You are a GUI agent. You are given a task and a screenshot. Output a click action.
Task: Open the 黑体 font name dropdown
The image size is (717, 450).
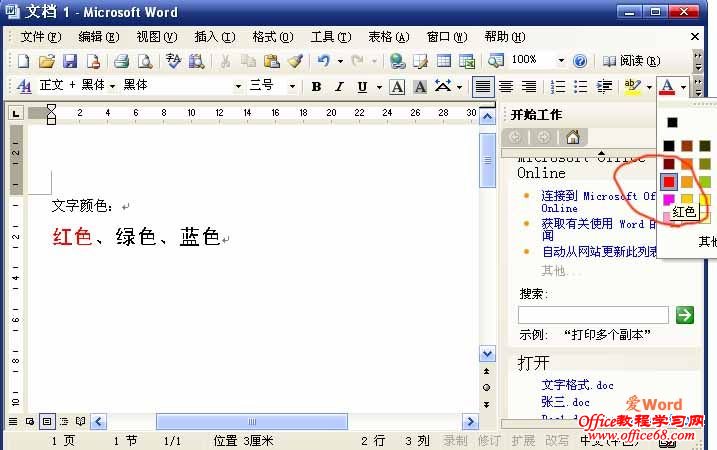coord(238,86)
